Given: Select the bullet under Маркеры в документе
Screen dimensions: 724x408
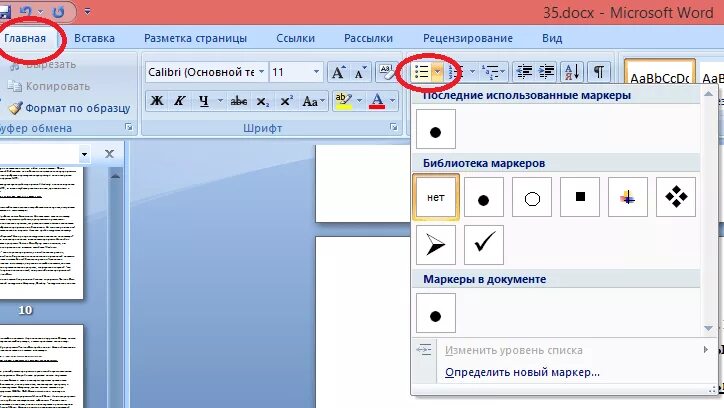Looking at the screenshot, I should tap(435, 313).
